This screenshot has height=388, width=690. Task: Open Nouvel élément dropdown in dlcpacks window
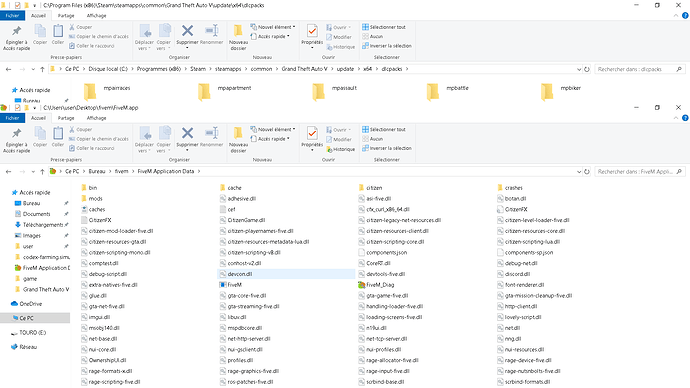tap(273, 27)
